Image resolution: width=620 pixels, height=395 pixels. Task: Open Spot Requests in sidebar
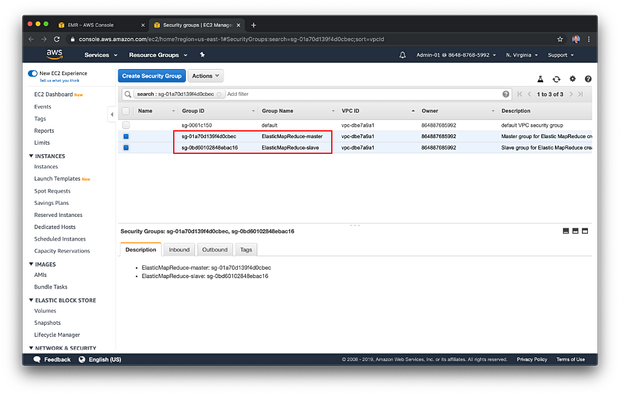tap(52, 191)
